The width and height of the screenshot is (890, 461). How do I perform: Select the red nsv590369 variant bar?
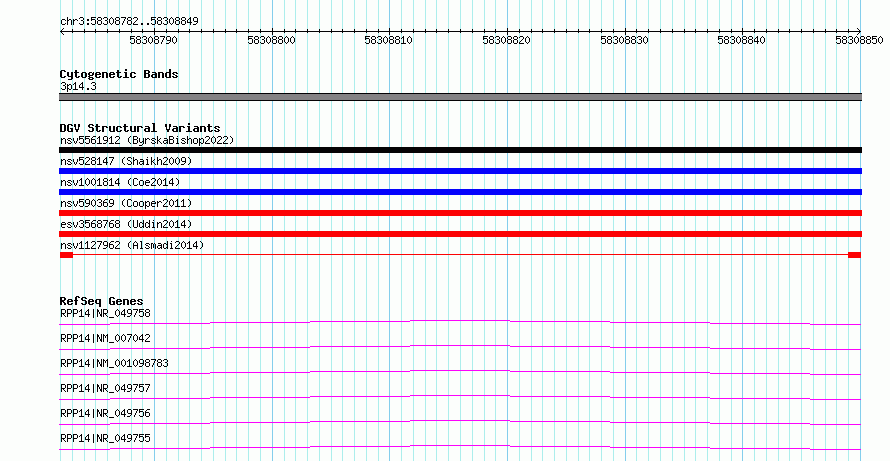click(x=460, y=213)
